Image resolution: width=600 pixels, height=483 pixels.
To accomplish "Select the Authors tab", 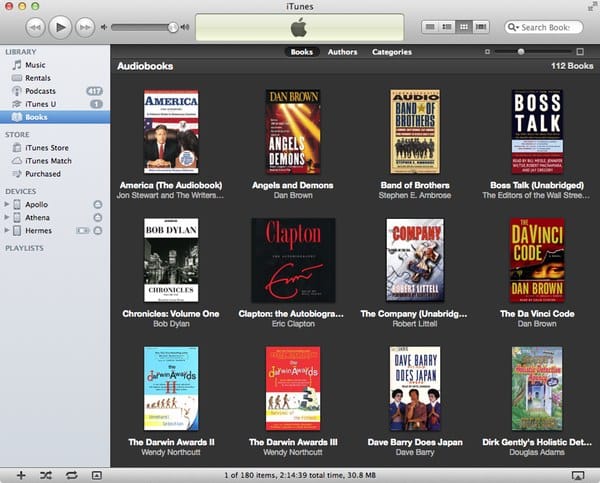I will 342,52.
